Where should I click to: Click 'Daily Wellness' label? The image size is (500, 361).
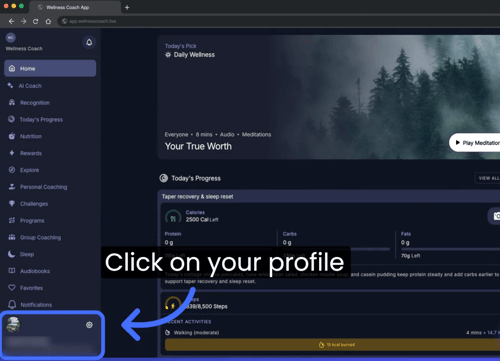pyautogui.click(x=194, y=55)
